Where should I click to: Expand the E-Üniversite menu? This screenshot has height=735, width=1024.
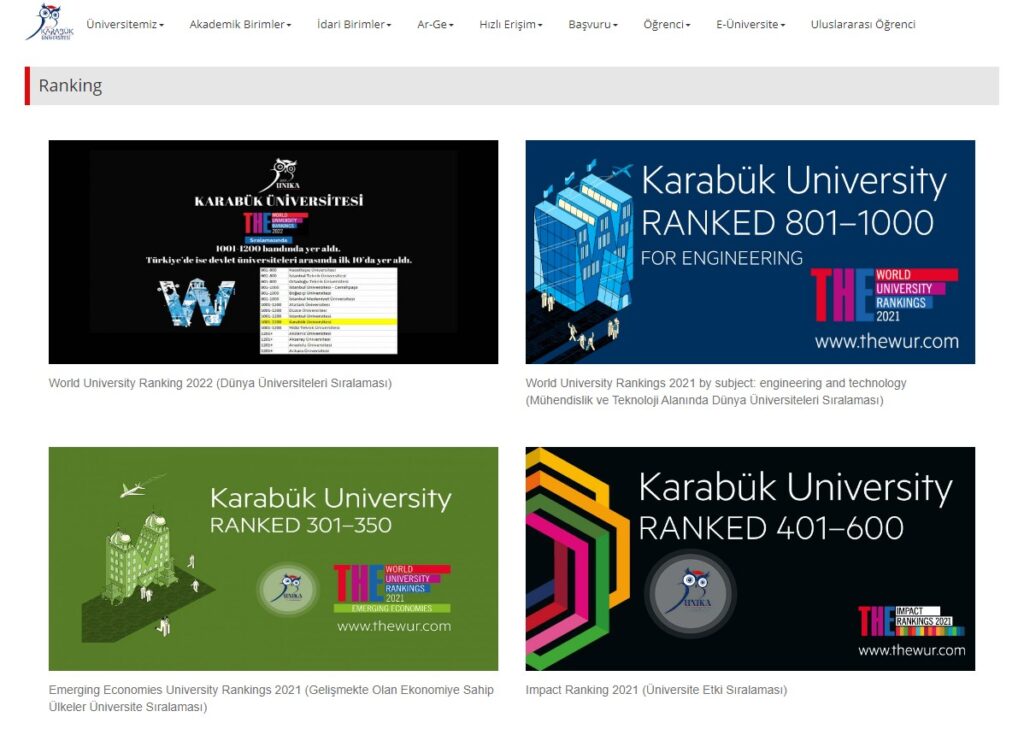pos(750,24)
